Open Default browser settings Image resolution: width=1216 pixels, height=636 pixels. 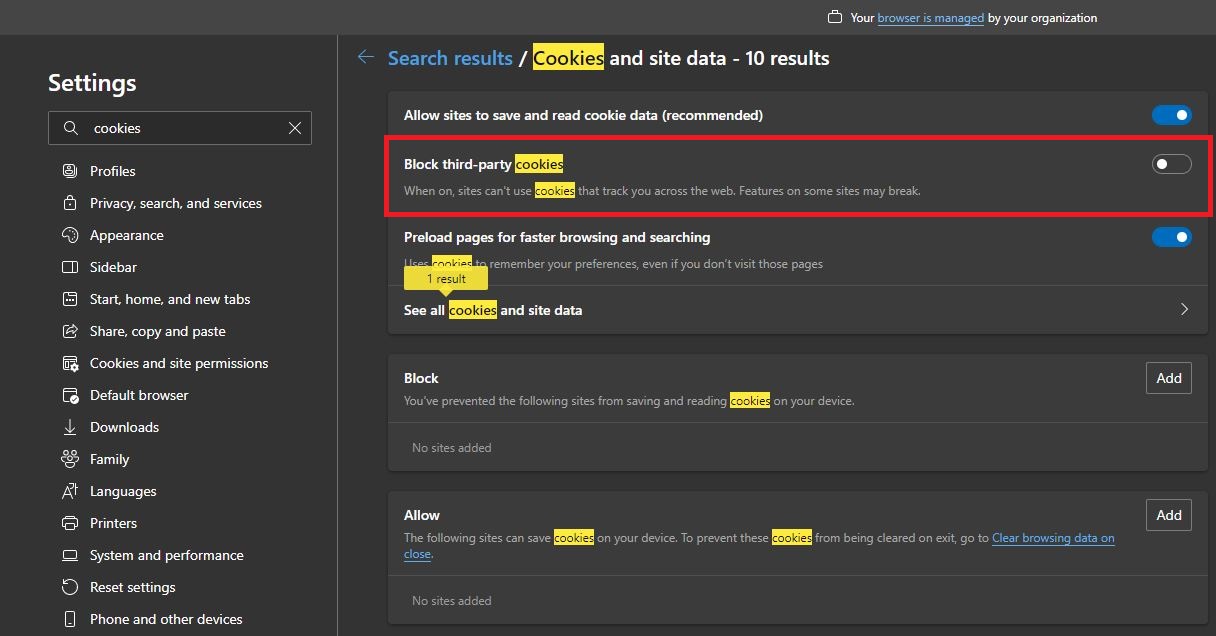[139, 395]
